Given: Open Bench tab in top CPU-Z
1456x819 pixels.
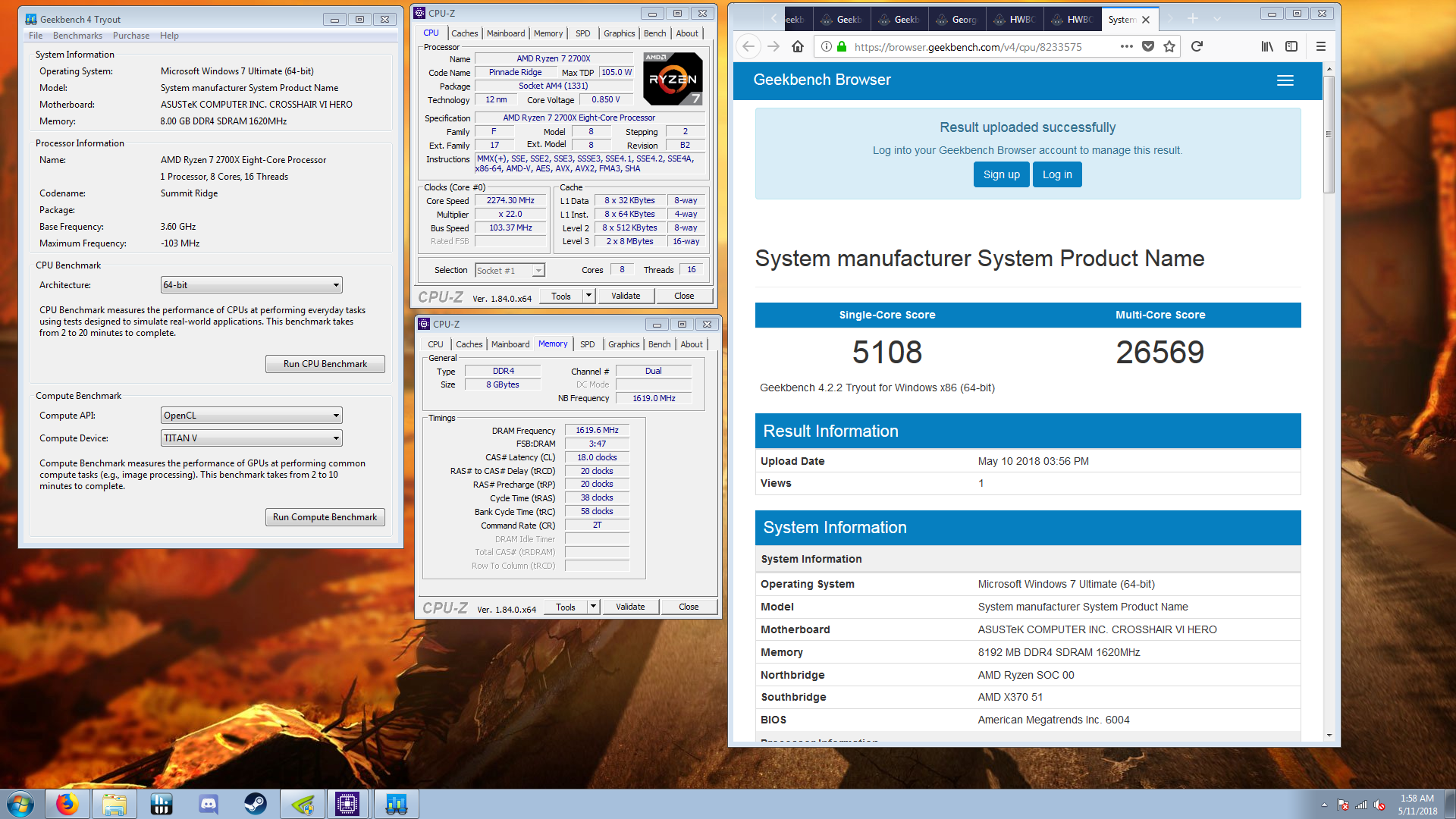Looking at the screenshot, I should coord(654,33).
